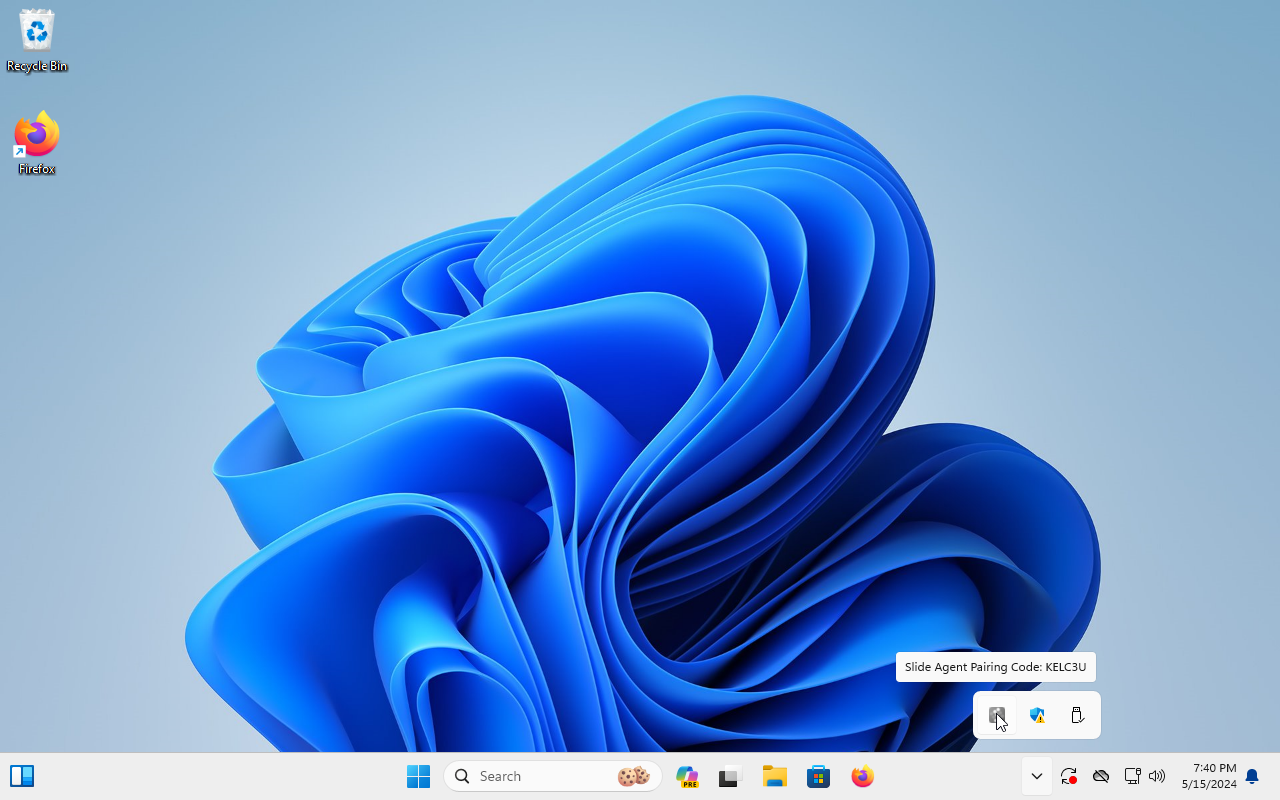
Task: Open the Recycle Bin desktop icon
Action: tap(37, 42)
